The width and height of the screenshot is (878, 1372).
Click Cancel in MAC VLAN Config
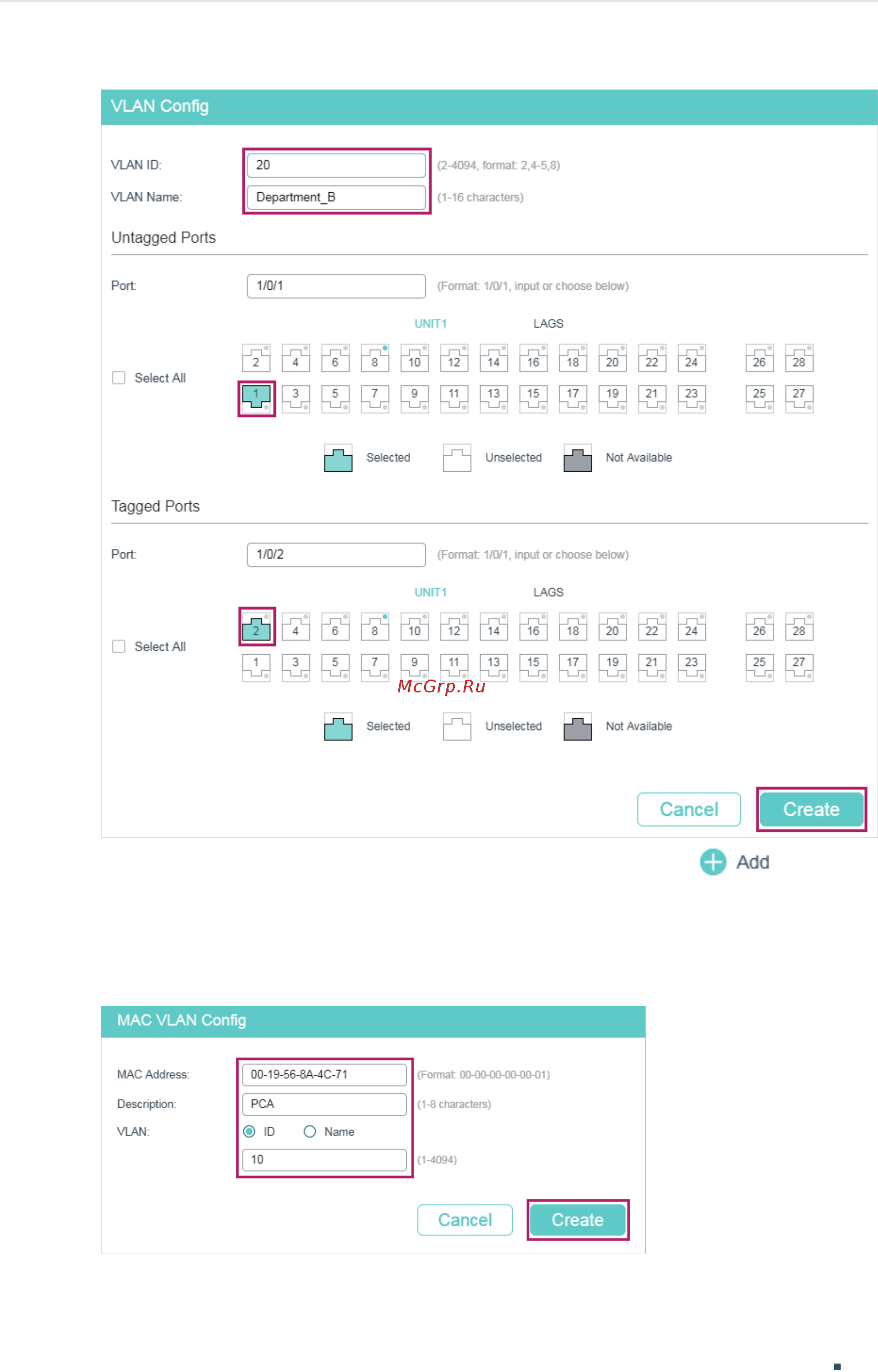(465, 1220)
